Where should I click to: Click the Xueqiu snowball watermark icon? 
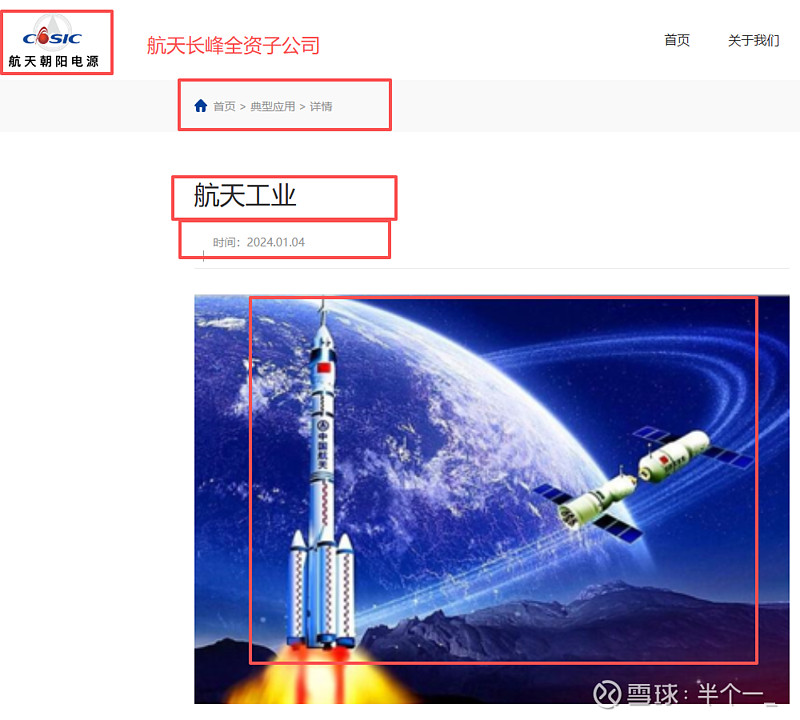click(607, 693)
